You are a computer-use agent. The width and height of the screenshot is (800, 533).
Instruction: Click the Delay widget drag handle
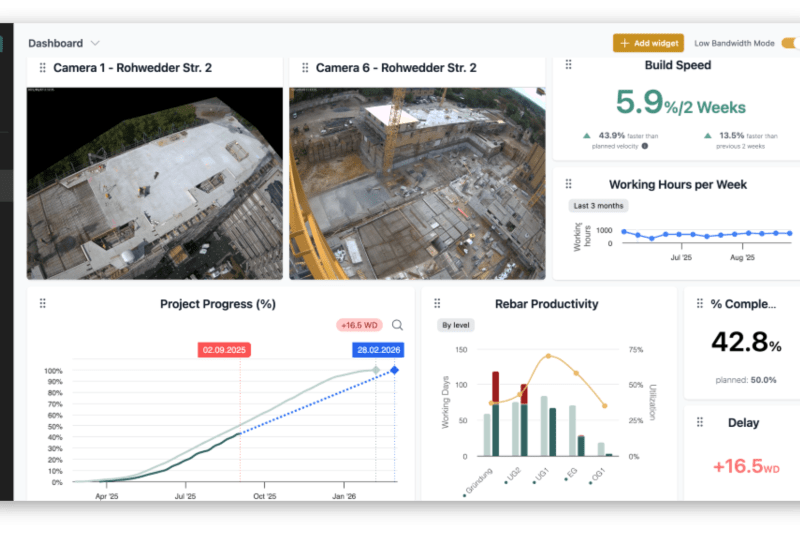(x=699, y=423)
